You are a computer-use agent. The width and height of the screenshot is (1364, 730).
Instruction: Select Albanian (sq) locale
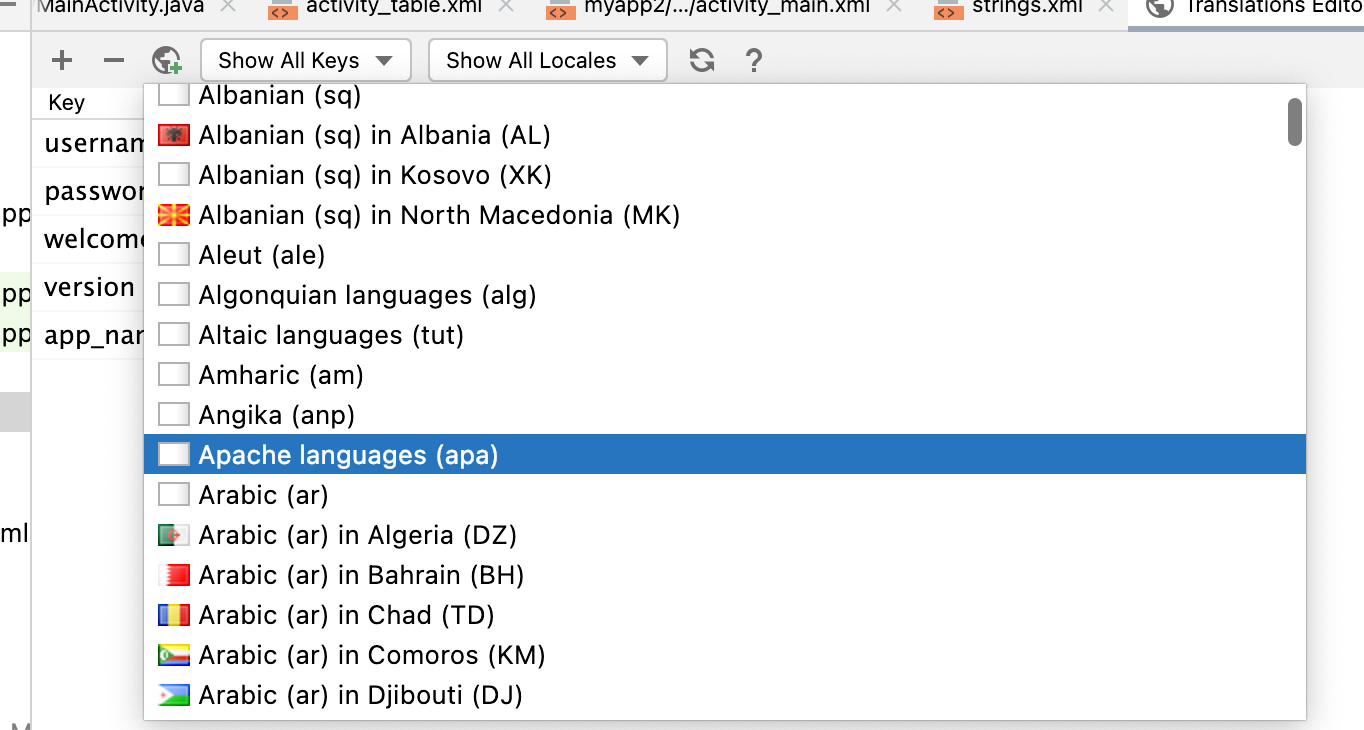[725, 96]
